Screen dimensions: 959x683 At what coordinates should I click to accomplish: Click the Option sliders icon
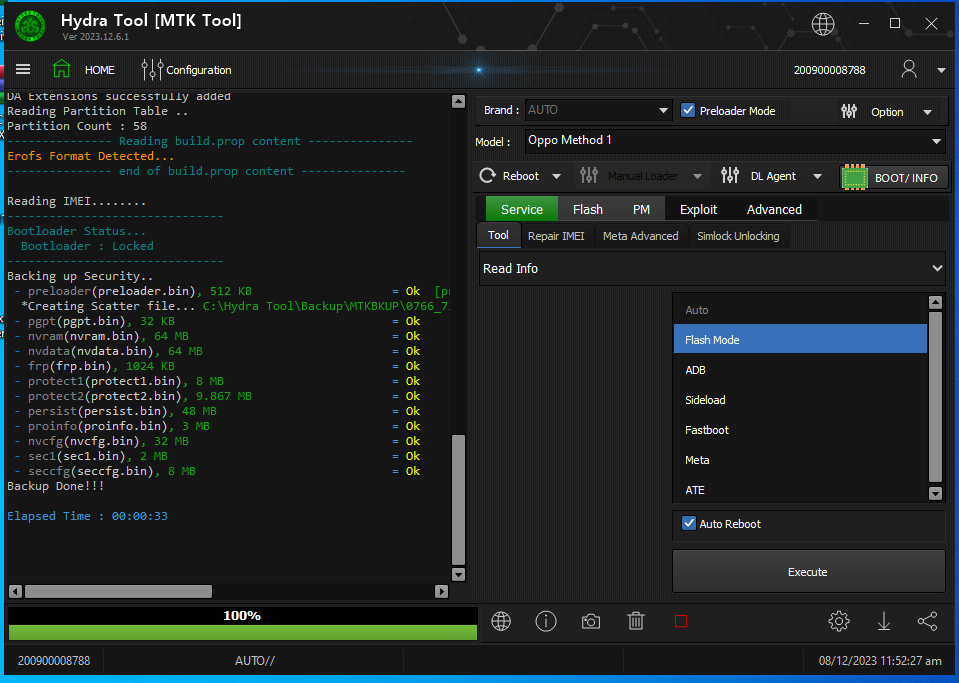pyautogui.click(x=849, y=111)
